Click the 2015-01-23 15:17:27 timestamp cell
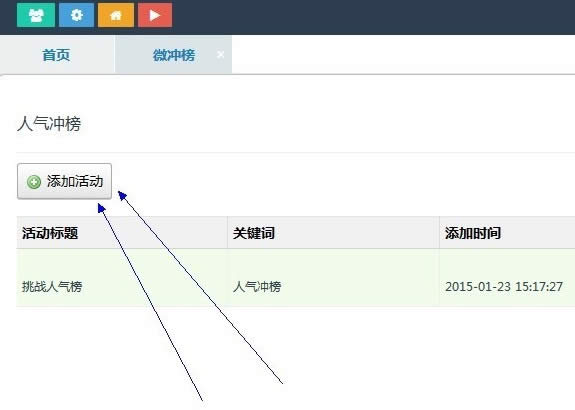Image resolution: width=575 pixels, height=410 pixels. tap(504, 286)
